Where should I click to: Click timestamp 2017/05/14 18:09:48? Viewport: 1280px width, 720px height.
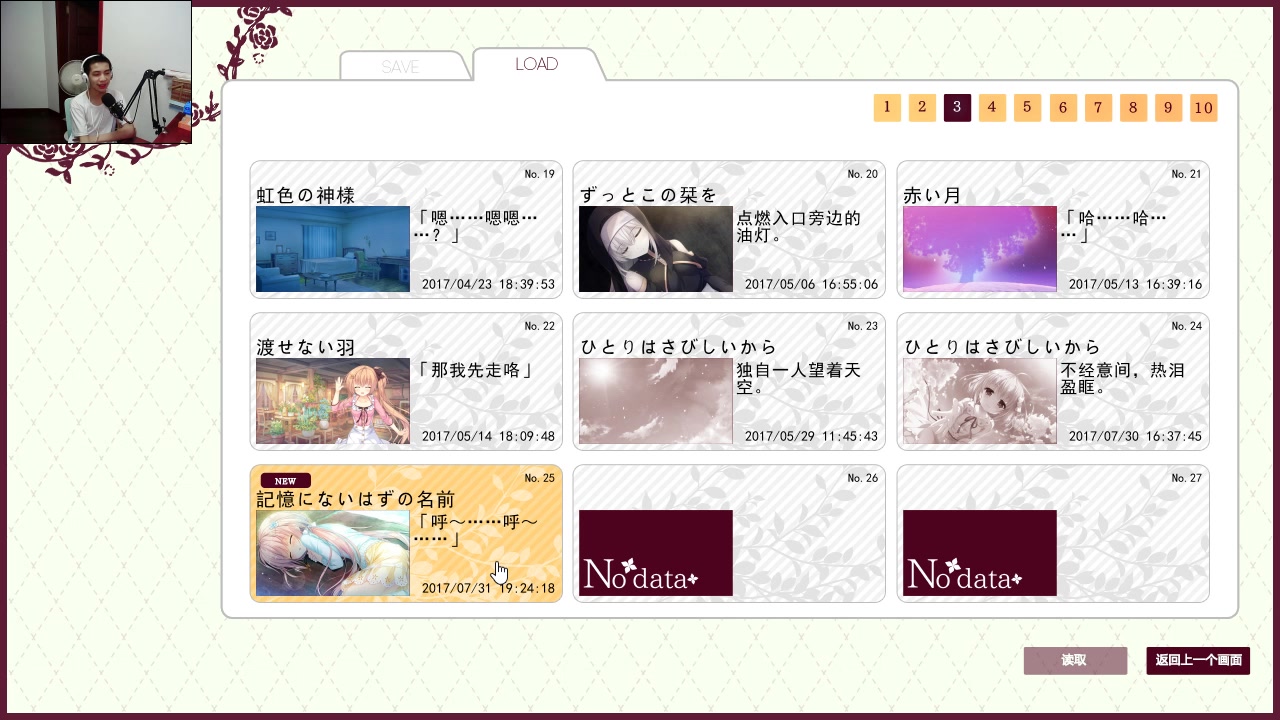tap(488, 436)
